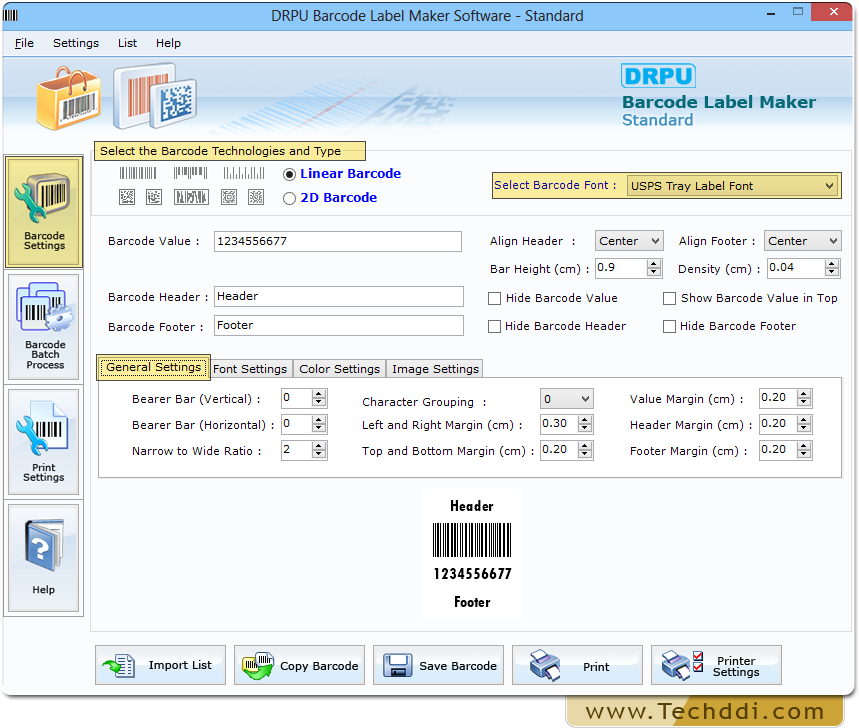Increase Bearer Bar (Vertical) value
Image resolution: width=859 pixels, height=728 pixels.
pos(319,394)
